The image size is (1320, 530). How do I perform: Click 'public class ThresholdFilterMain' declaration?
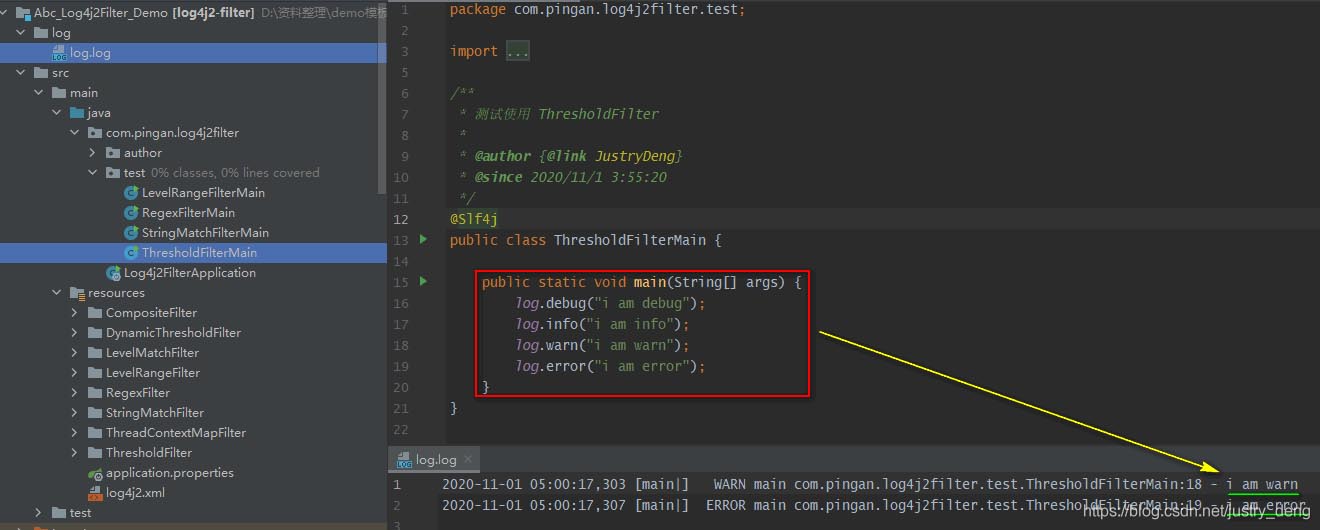click(585, 240)
